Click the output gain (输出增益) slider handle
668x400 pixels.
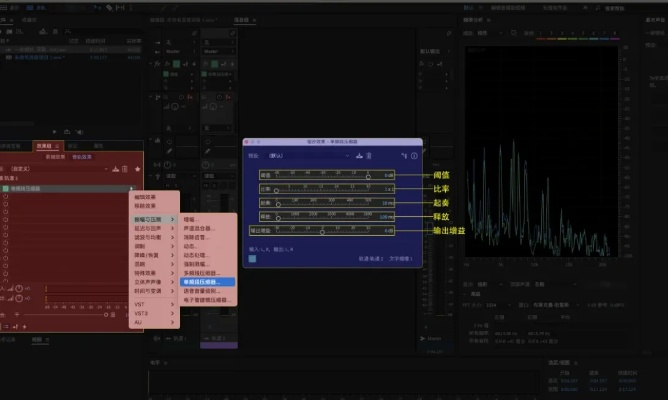(321, 230)
